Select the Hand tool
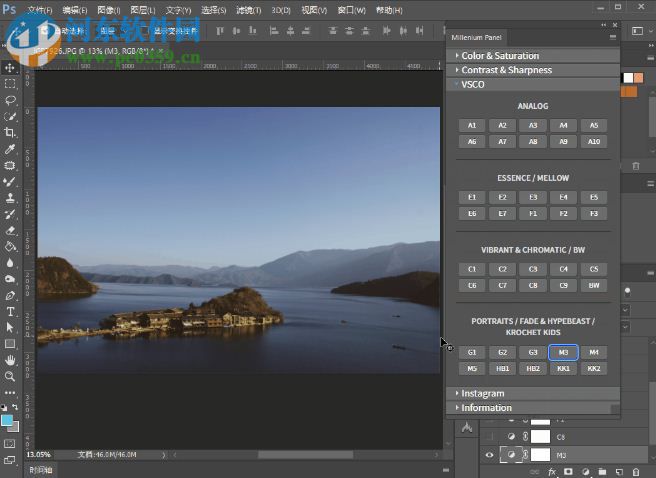This screenshot has height=478, width=656. click(x=10, y=360)
